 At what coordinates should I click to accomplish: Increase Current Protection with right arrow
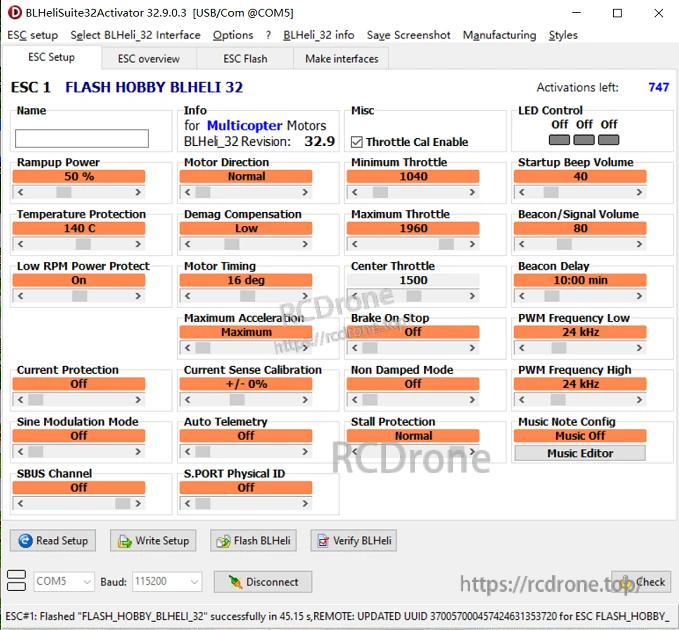click(138, 400)
